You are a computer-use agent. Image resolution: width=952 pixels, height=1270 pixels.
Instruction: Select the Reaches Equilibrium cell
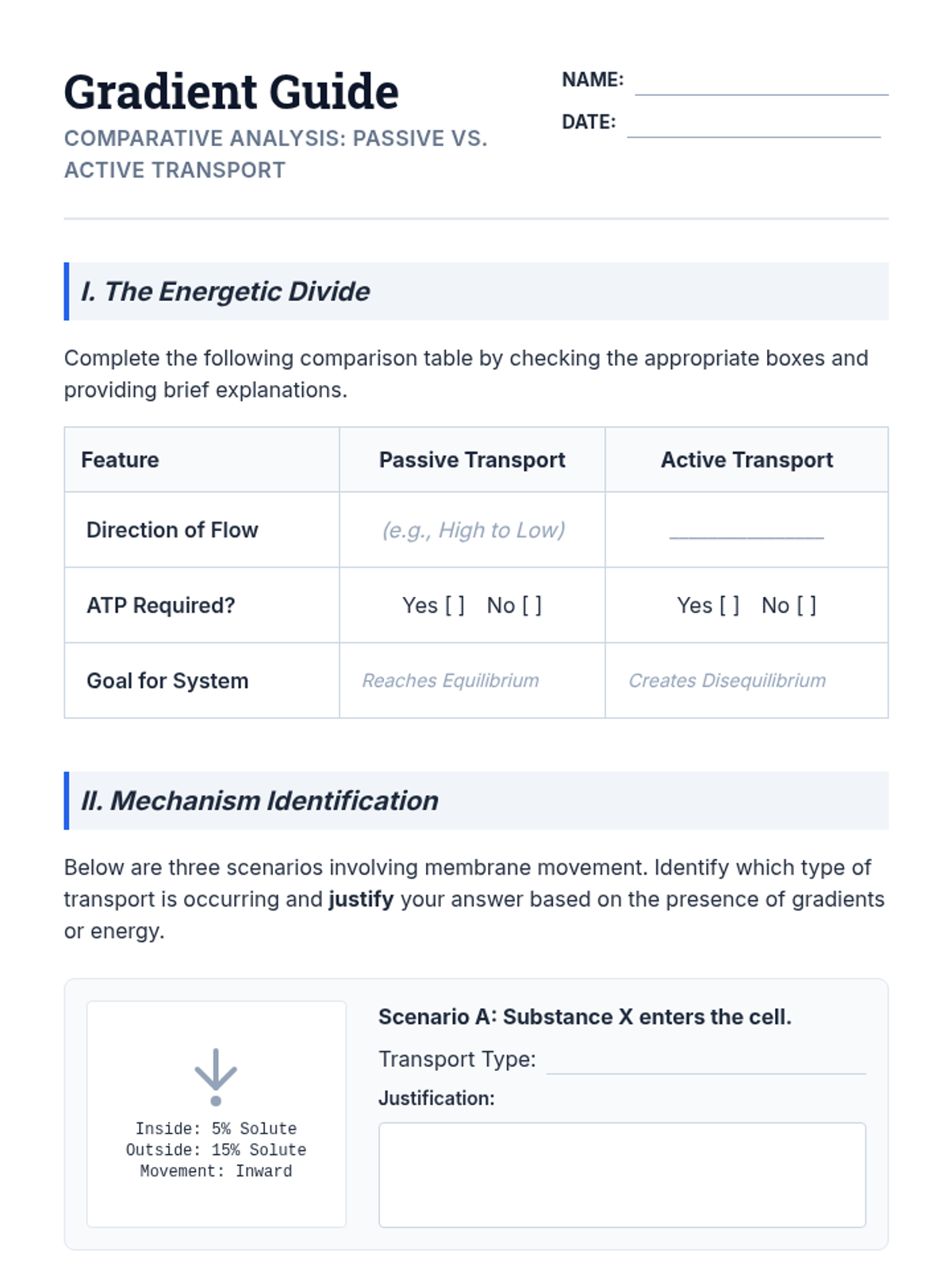coord(451,681)
